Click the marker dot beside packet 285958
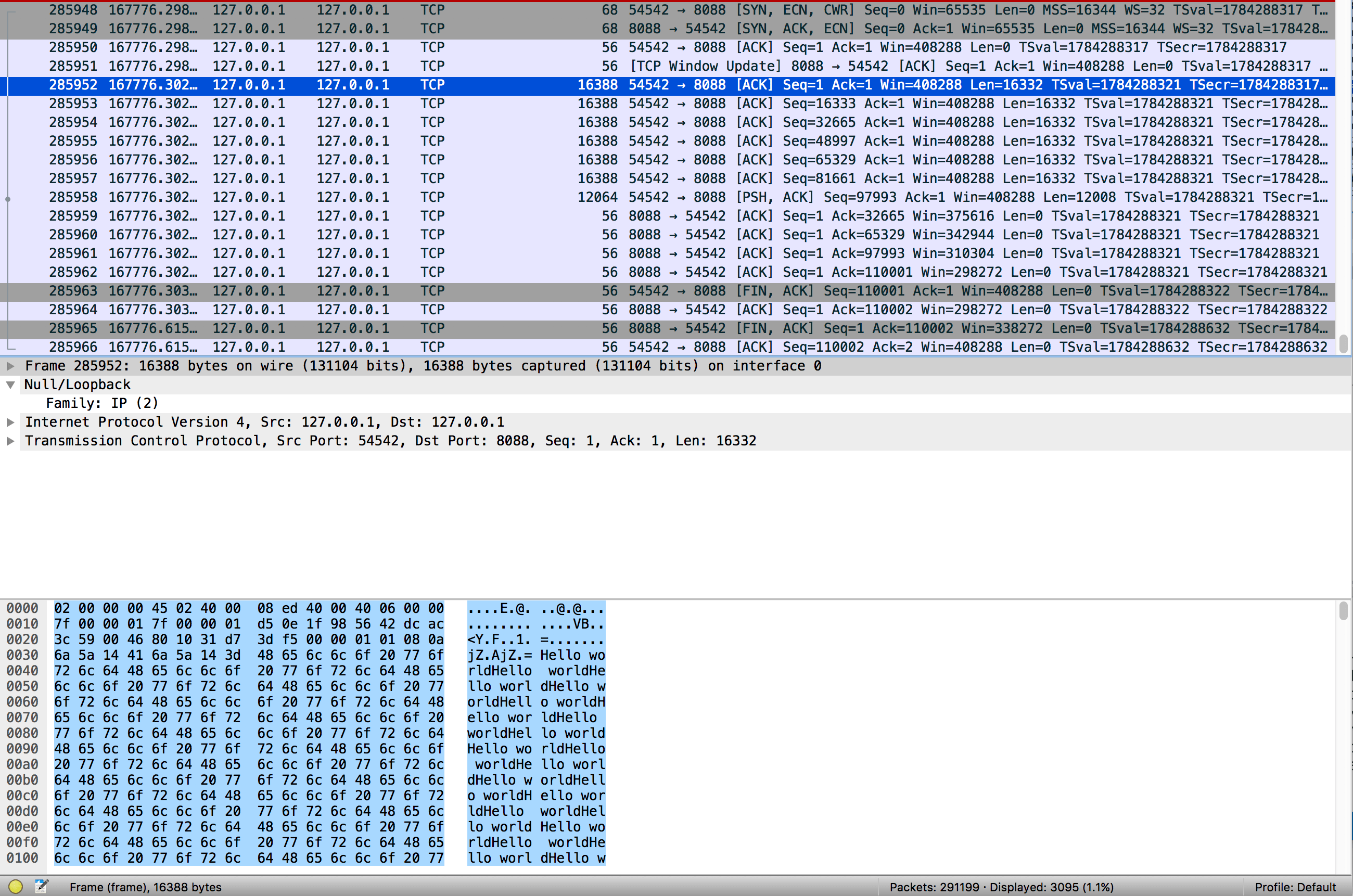The height and width of the screenshot is (896, 1353). coord(8,199)
